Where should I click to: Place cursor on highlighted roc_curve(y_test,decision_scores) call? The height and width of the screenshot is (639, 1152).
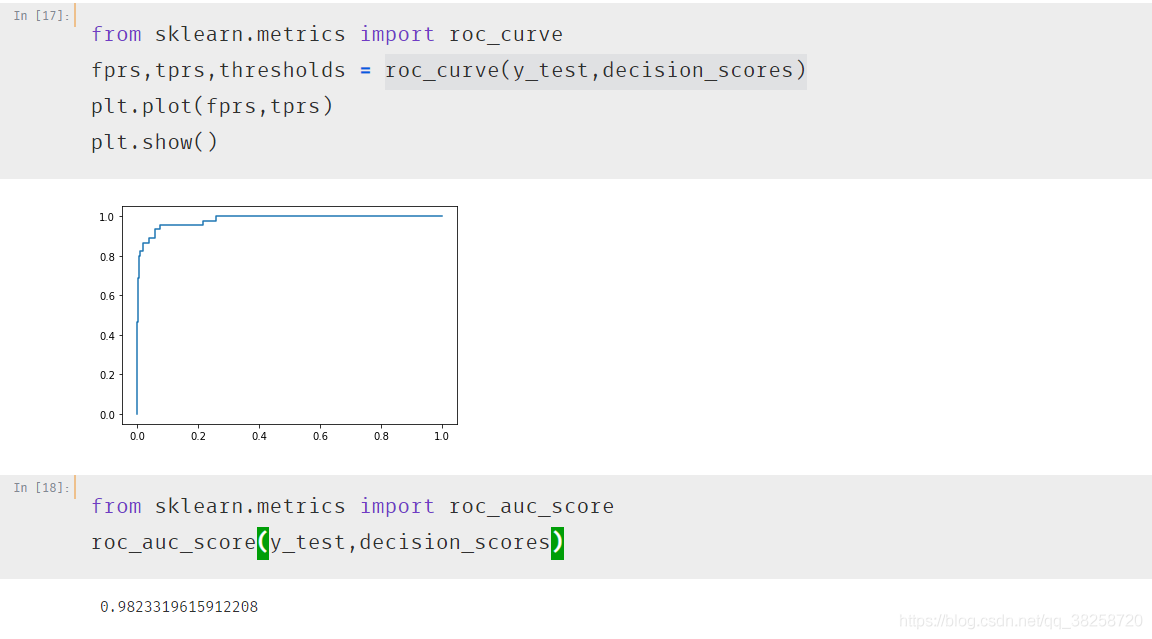click(596, 71)
